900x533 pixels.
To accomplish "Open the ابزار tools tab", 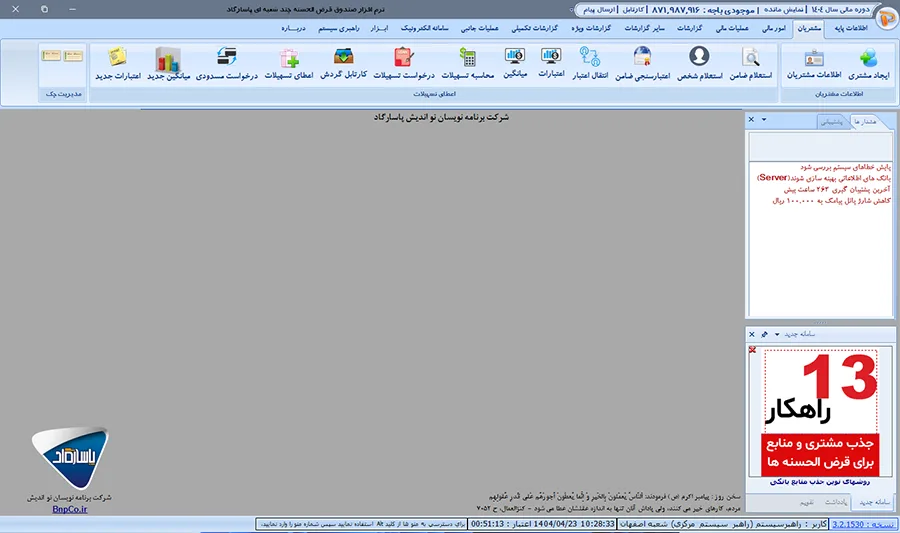I will [379, 28].
